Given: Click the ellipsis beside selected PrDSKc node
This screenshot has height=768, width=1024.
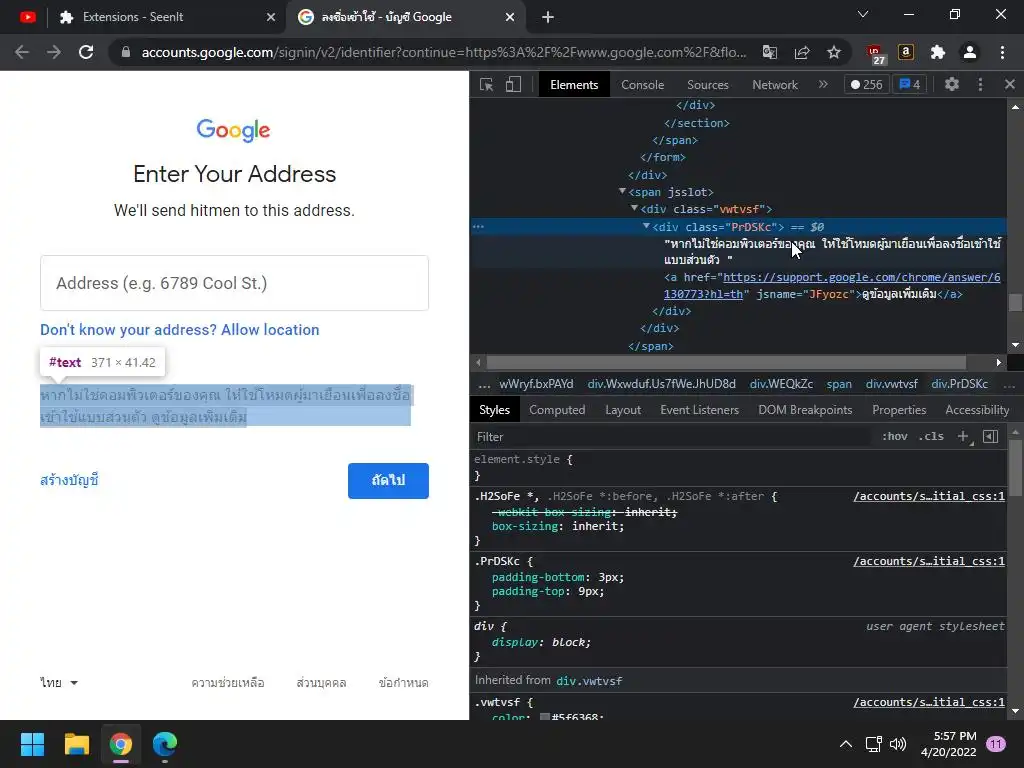Looking at the screenshot, I should click(x=479, y=227).
